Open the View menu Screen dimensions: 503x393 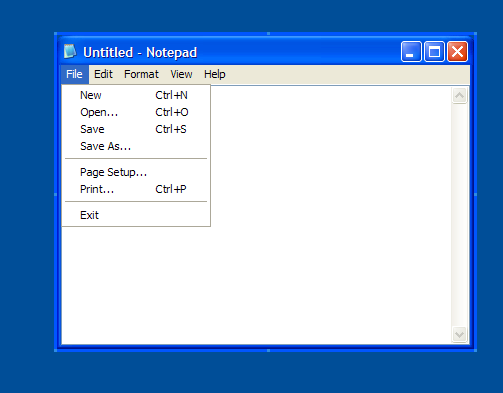point(181,74)
